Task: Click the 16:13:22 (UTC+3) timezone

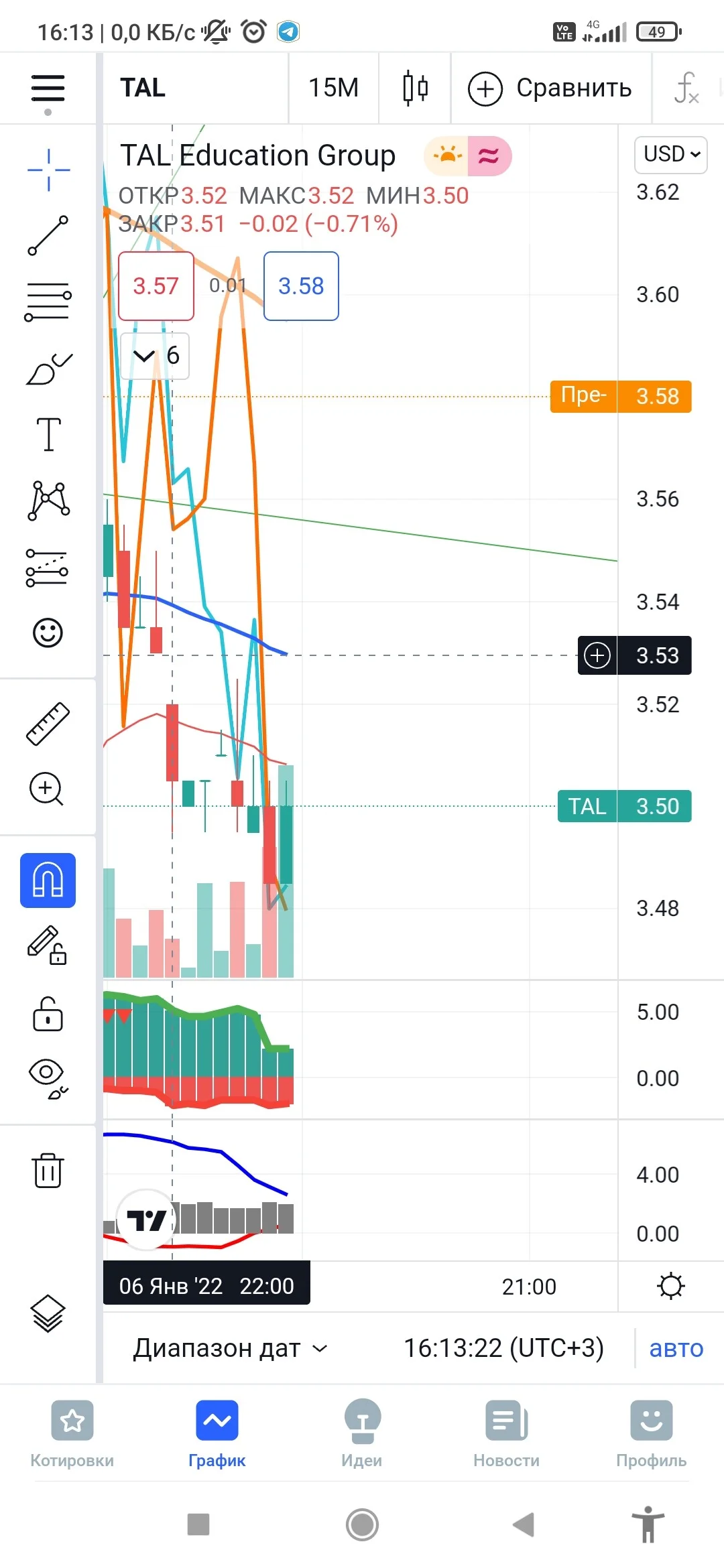Action: [x=503, y=1348]
